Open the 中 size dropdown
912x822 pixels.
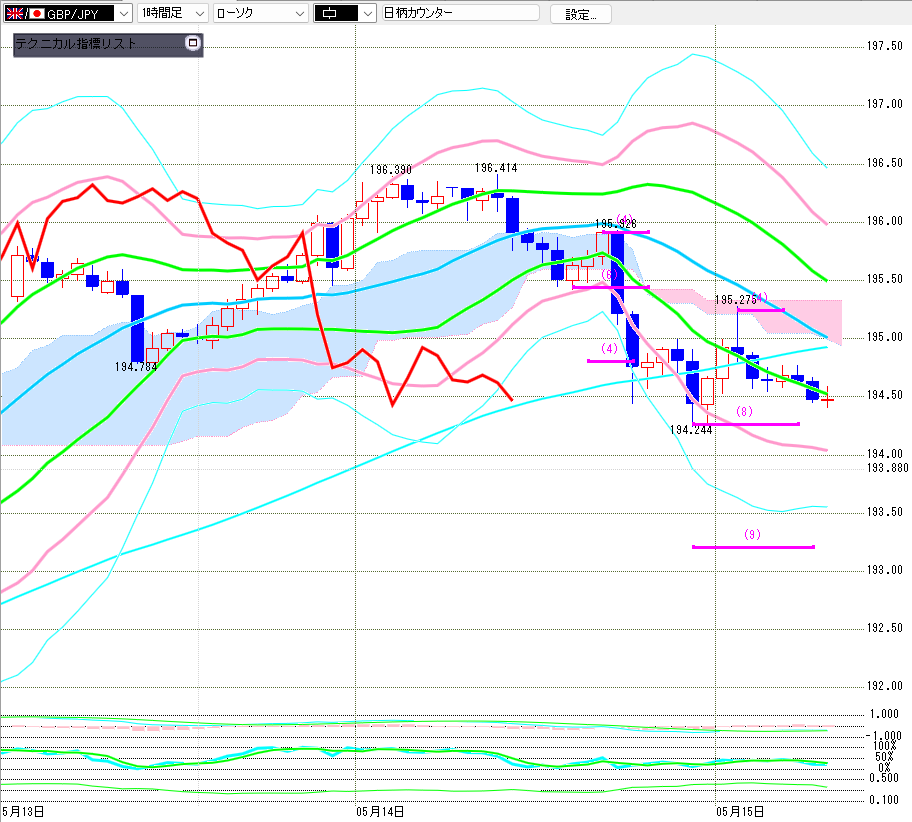[345, 13]
